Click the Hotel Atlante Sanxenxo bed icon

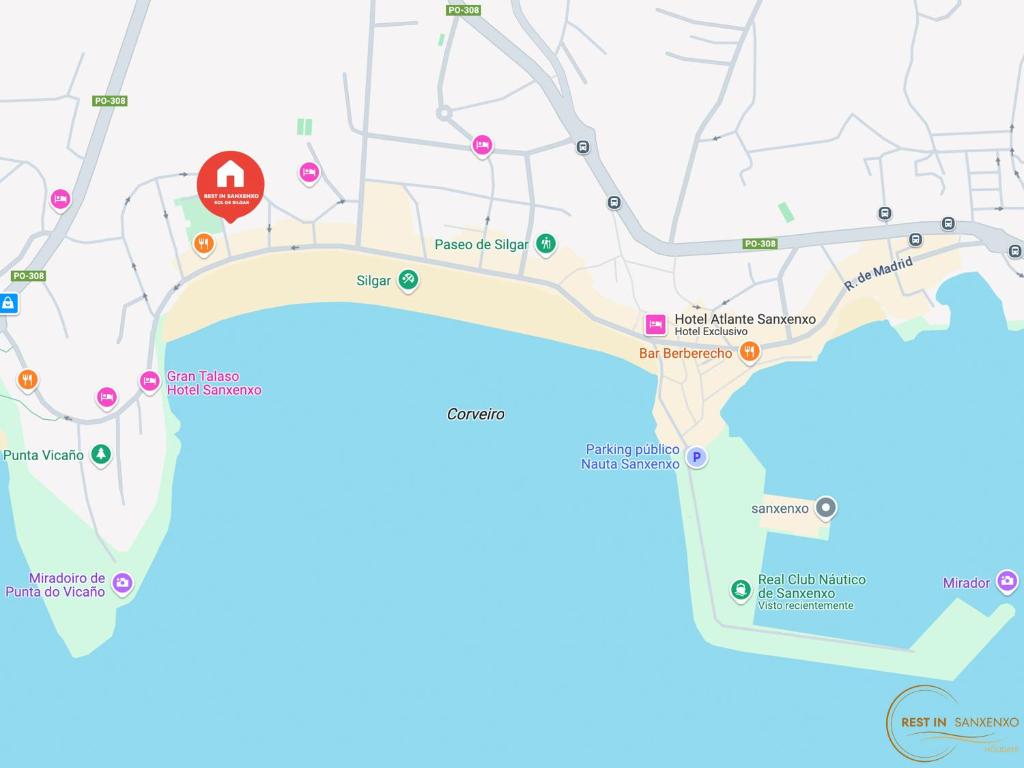(655, 324)
